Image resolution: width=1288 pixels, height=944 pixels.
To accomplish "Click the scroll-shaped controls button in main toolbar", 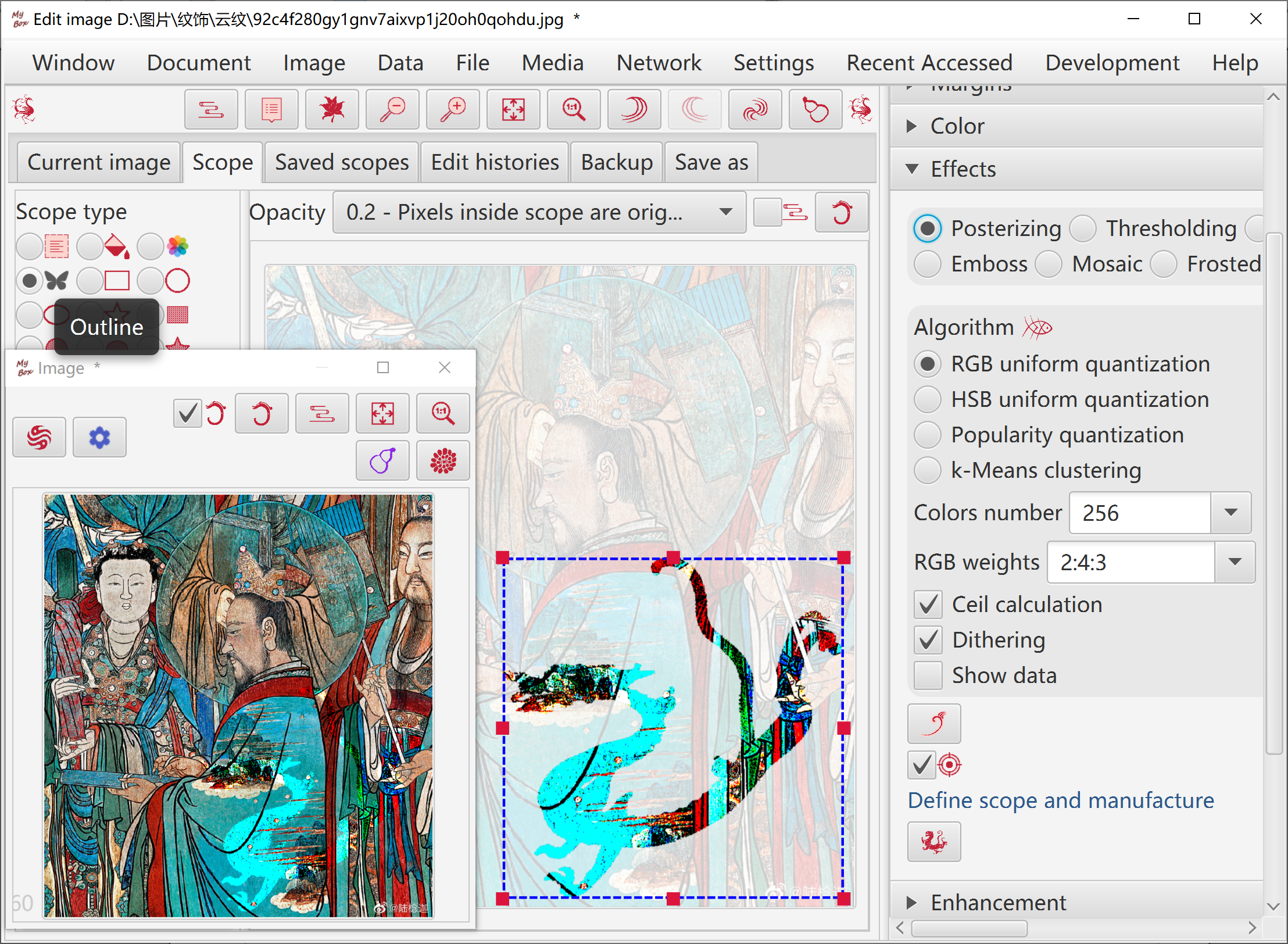I will click(x=211, y=109).
